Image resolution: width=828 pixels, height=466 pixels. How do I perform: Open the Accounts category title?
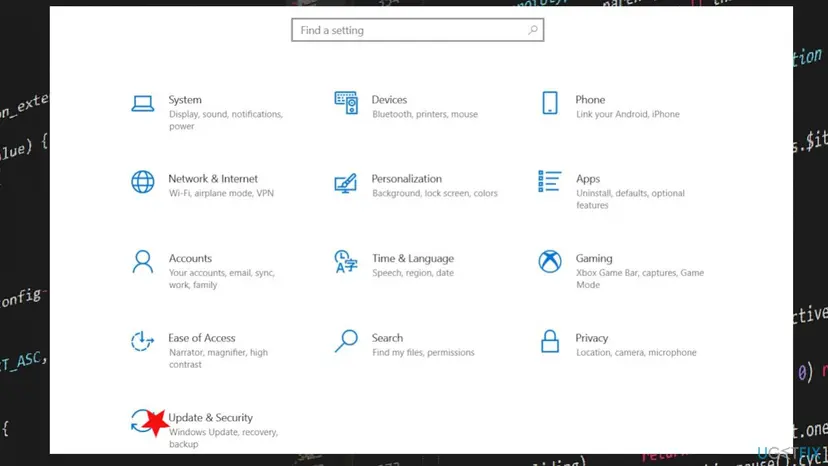coord(190,258)
